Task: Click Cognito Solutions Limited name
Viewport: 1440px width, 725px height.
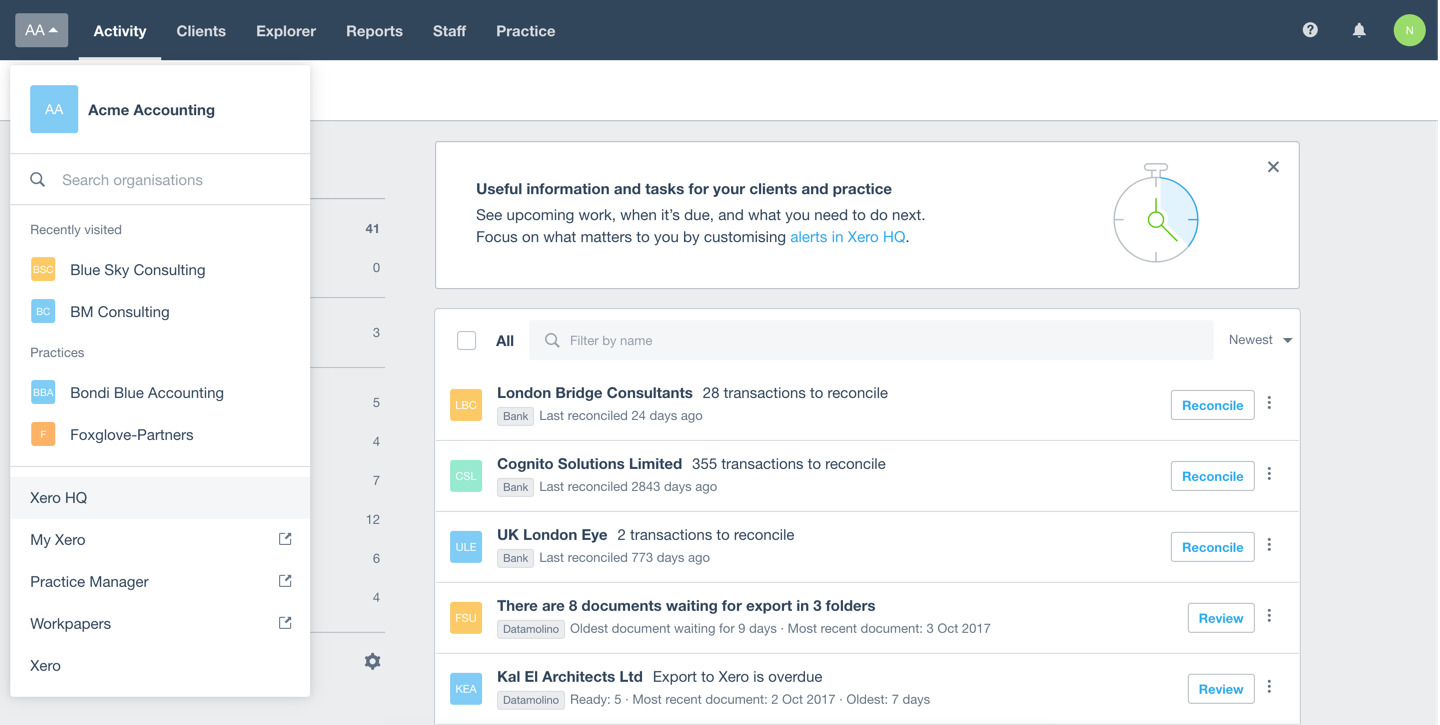Action: click(589, 464)
